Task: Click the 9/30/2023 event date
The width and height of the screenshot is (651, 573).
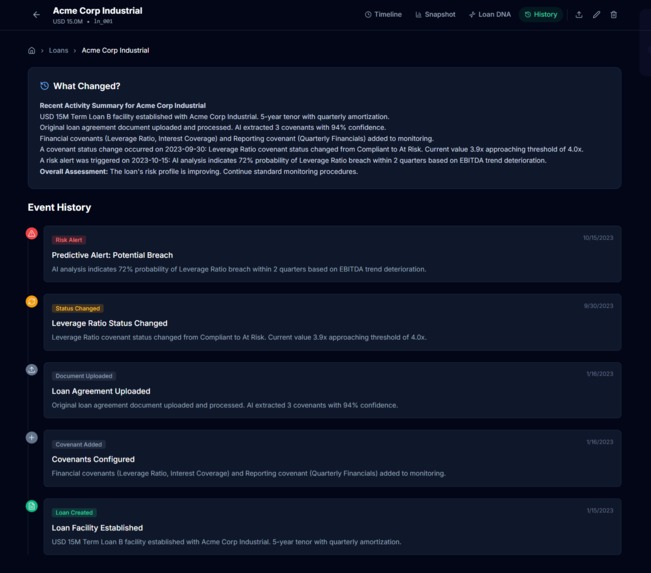Action: 598,306
